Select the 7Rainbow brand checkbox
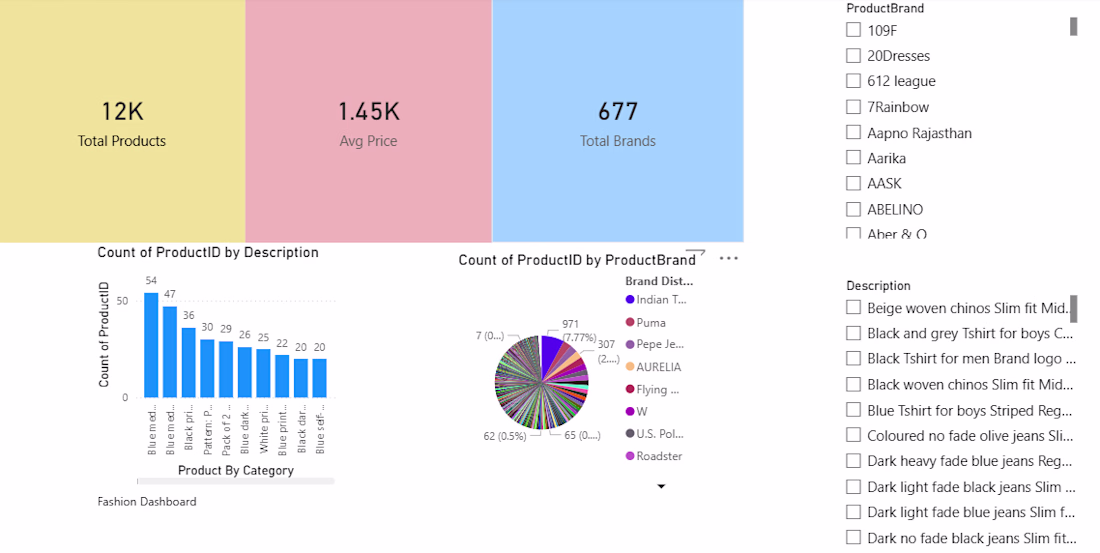The height and width of the screenshot is (553, 1100). [x=853, y=107]
